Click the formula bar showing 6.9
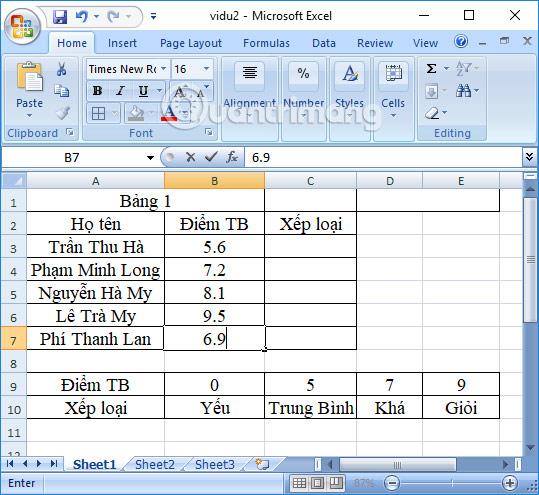The image size is (539, 495). [x=383, y=157]
